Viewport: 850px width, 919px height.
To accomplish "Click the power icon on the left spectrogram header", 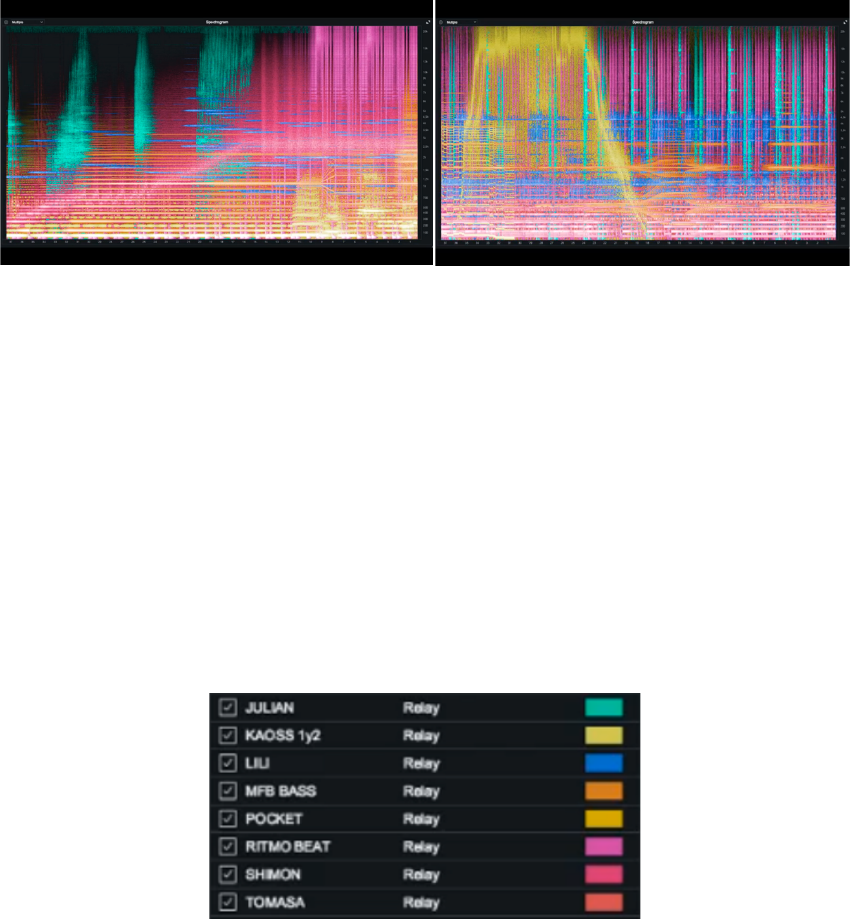I will tap(7, 21).
